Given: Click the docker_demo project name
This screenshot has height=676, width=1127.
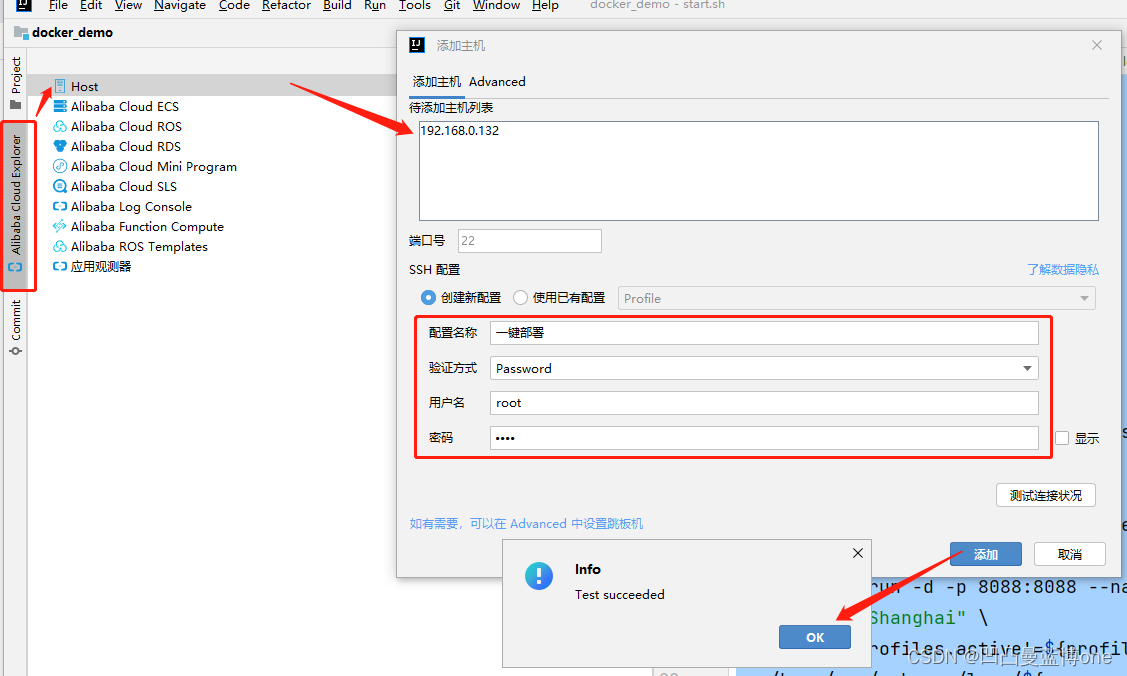Looking at the screenshot, I should coord(73,32).
